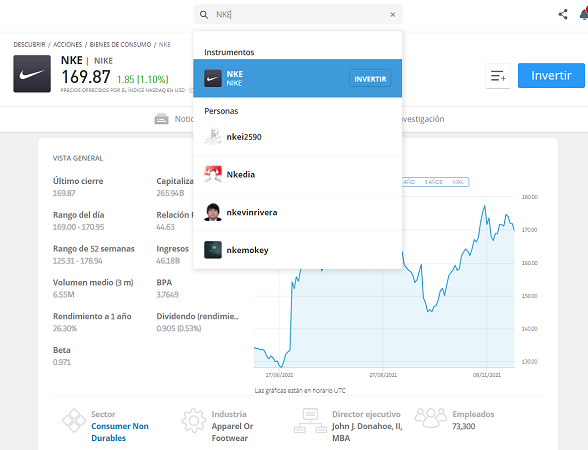Click Rendimiento a 1 año value 26.30%
This screenshot has width=588, height=450.
(x=65, y=328)
